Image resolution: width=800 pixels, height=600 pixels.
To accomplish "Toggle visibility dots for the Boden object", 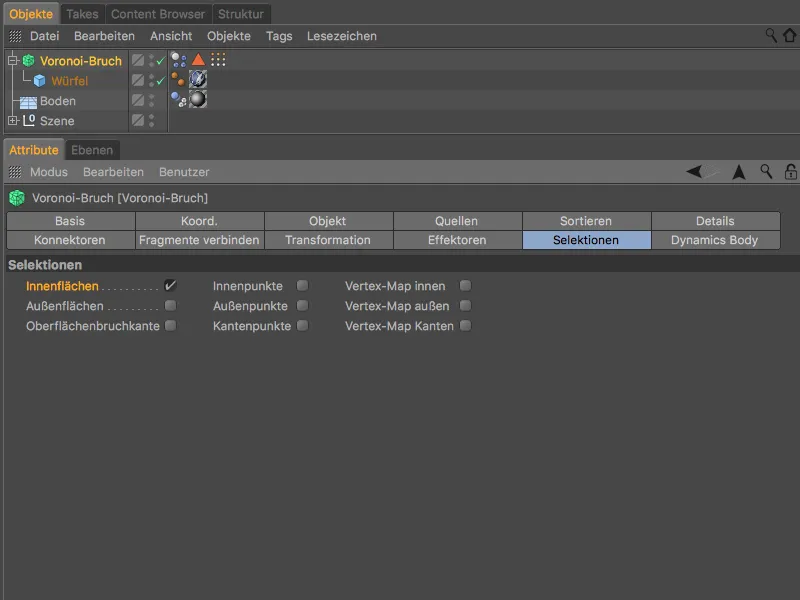I will coord(152,101).
